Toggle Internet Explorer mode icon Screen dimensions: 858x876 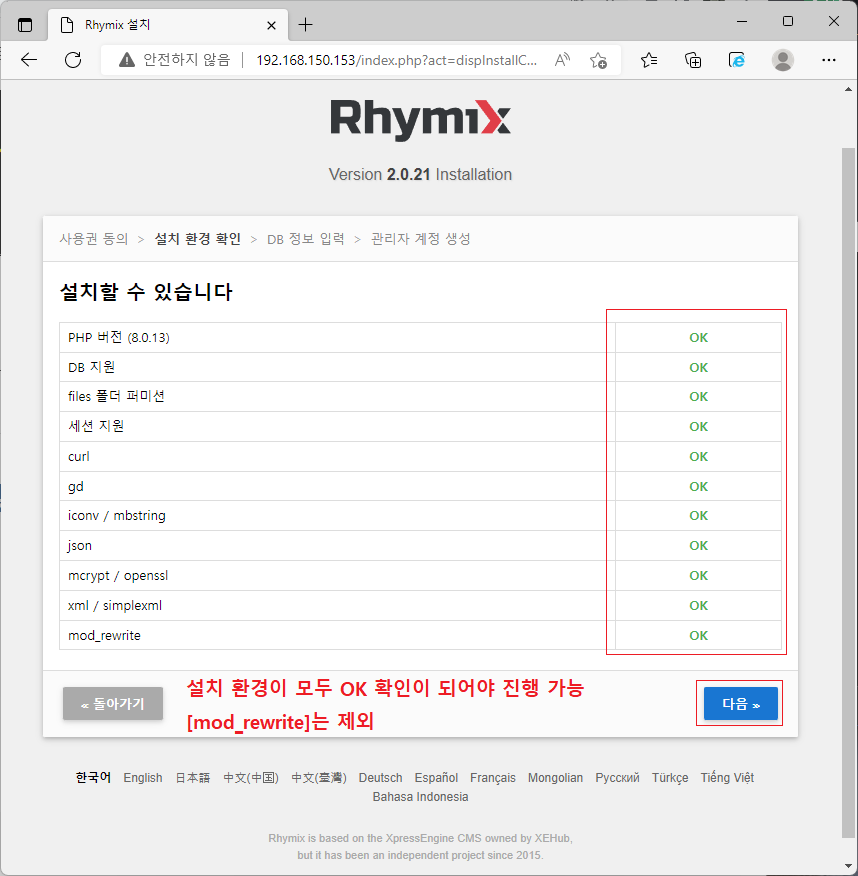737,60
